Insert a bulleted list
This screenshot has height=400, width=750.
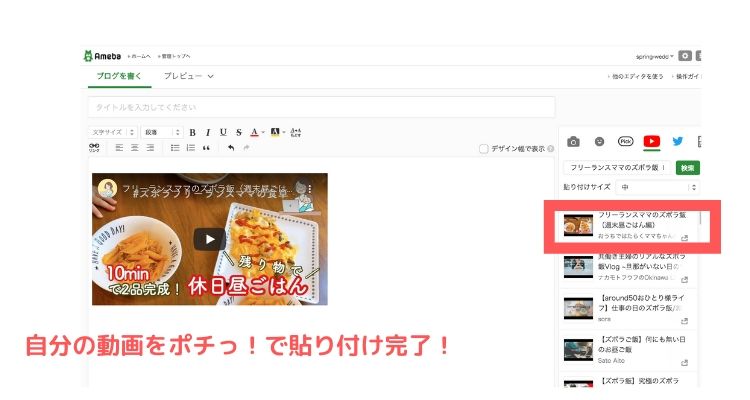click(x=175, y=148)
